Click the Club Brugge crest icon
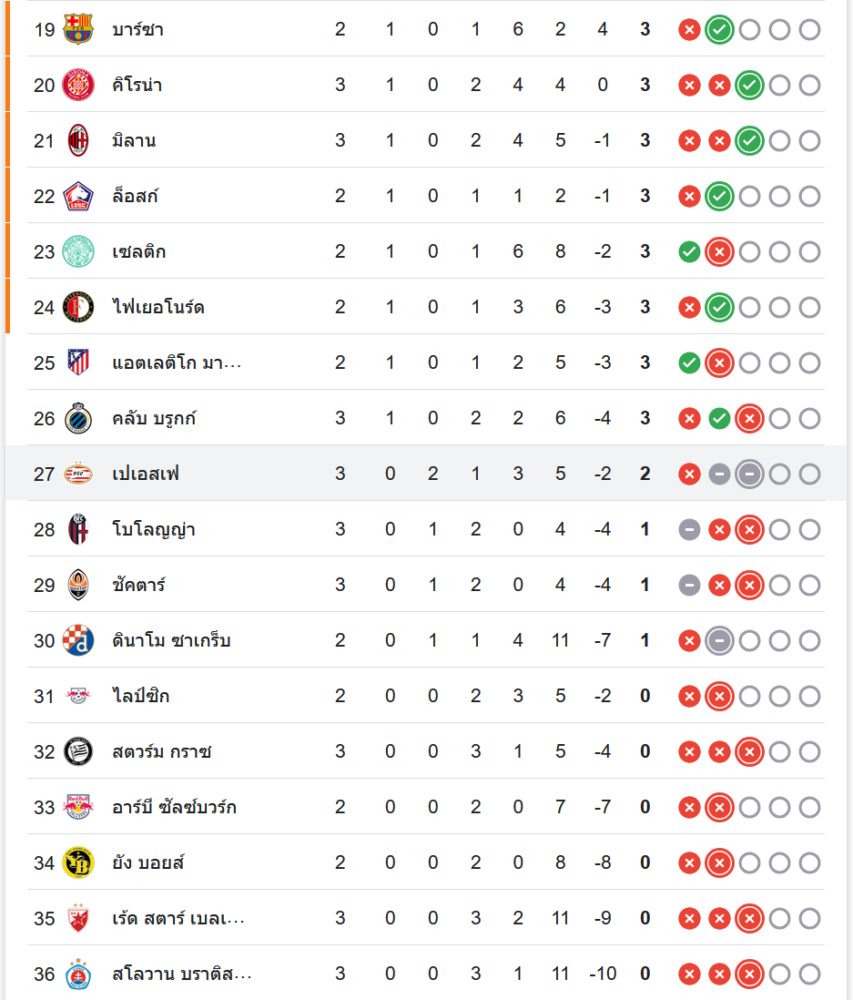Screen dimensions: 853x1000 77,418
